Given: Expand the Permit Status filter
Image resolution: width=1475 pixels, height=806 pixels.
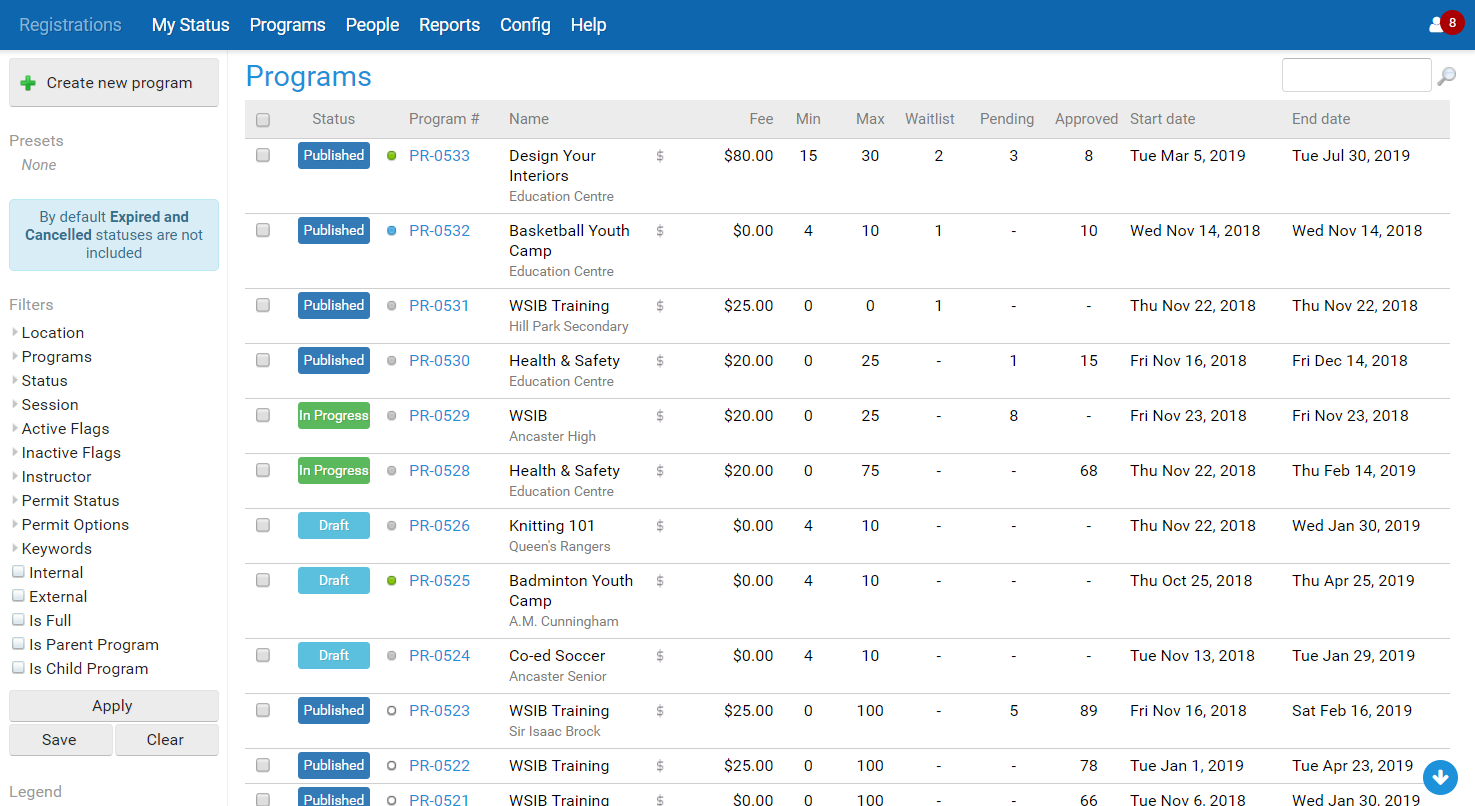Looking at the screenshot, I should point(65,501).
